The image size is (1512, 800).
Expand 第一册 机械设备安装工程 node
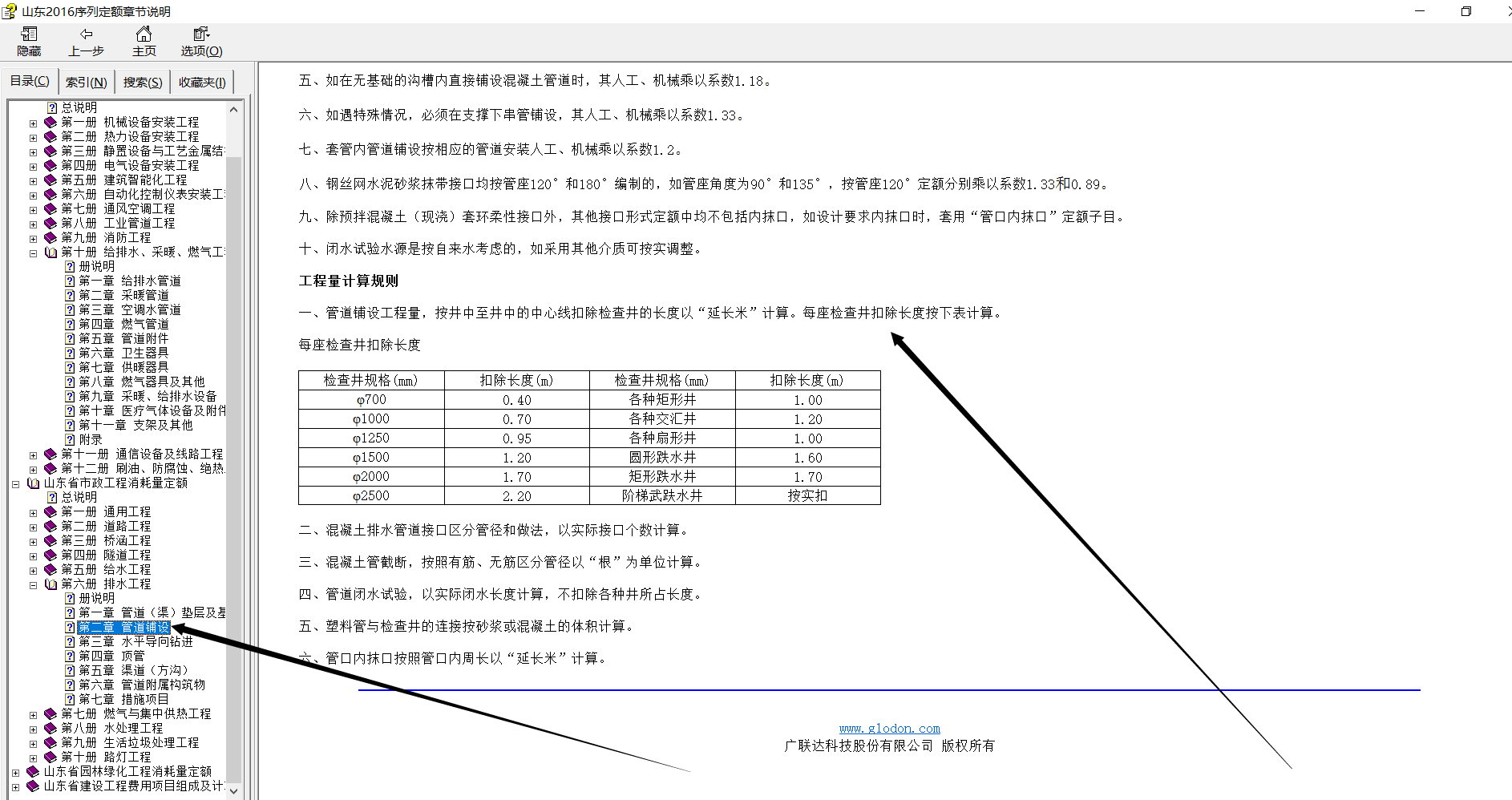tap(33, 123)
